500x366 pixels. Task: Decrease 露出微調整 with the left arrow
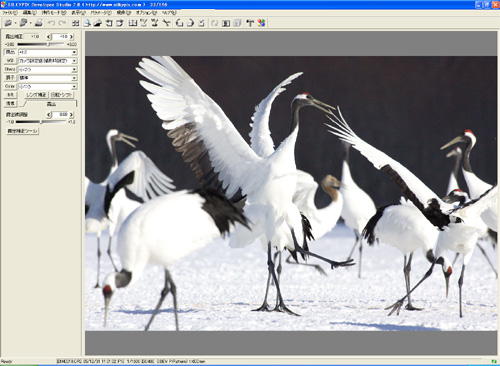click(49, 115)
